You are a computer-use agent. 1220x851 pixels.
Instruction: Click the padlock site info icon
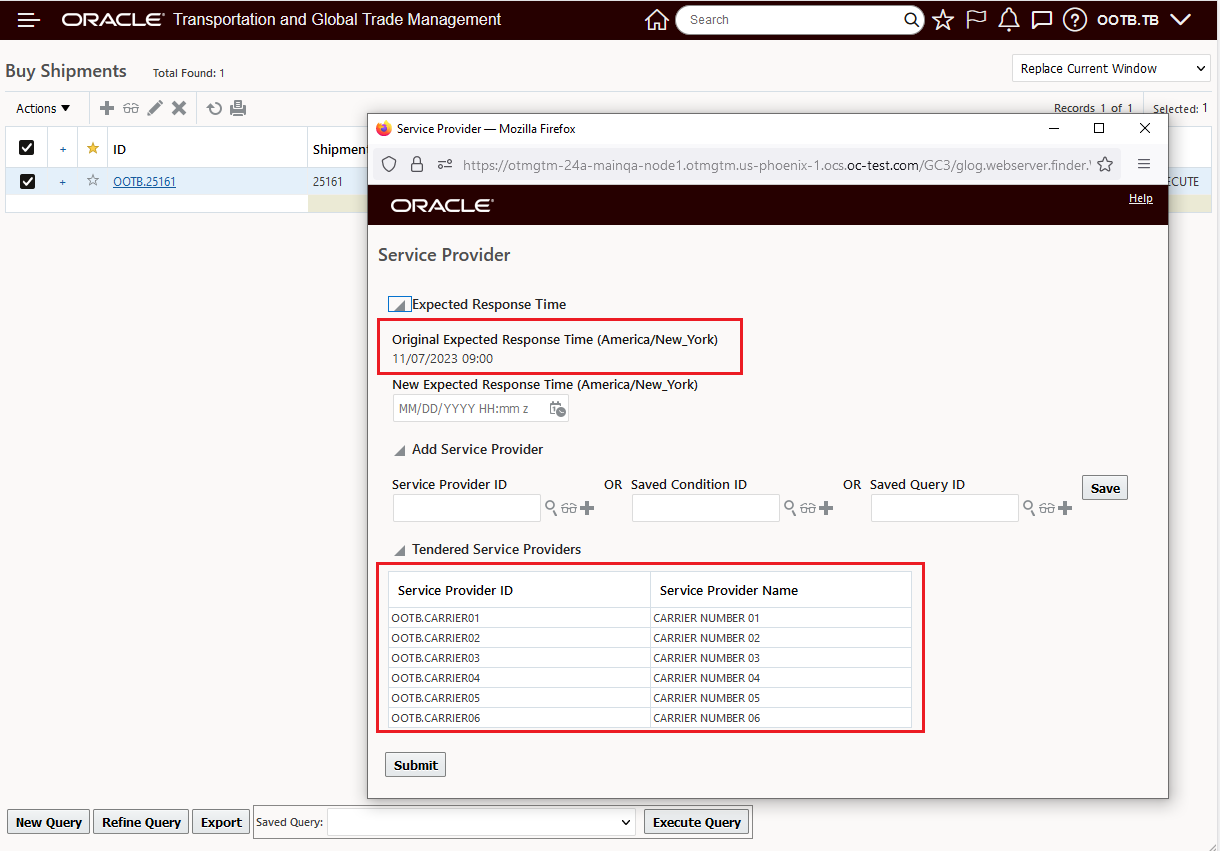[x=417, y=164]
